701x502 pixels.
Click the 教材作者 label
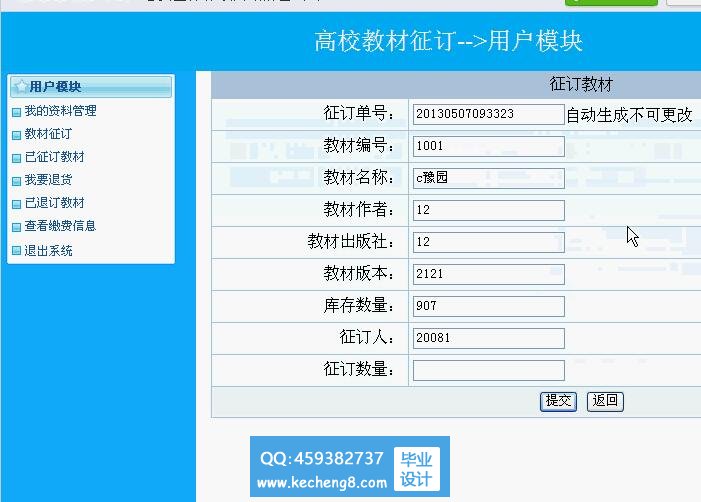[x=359, y=209]
